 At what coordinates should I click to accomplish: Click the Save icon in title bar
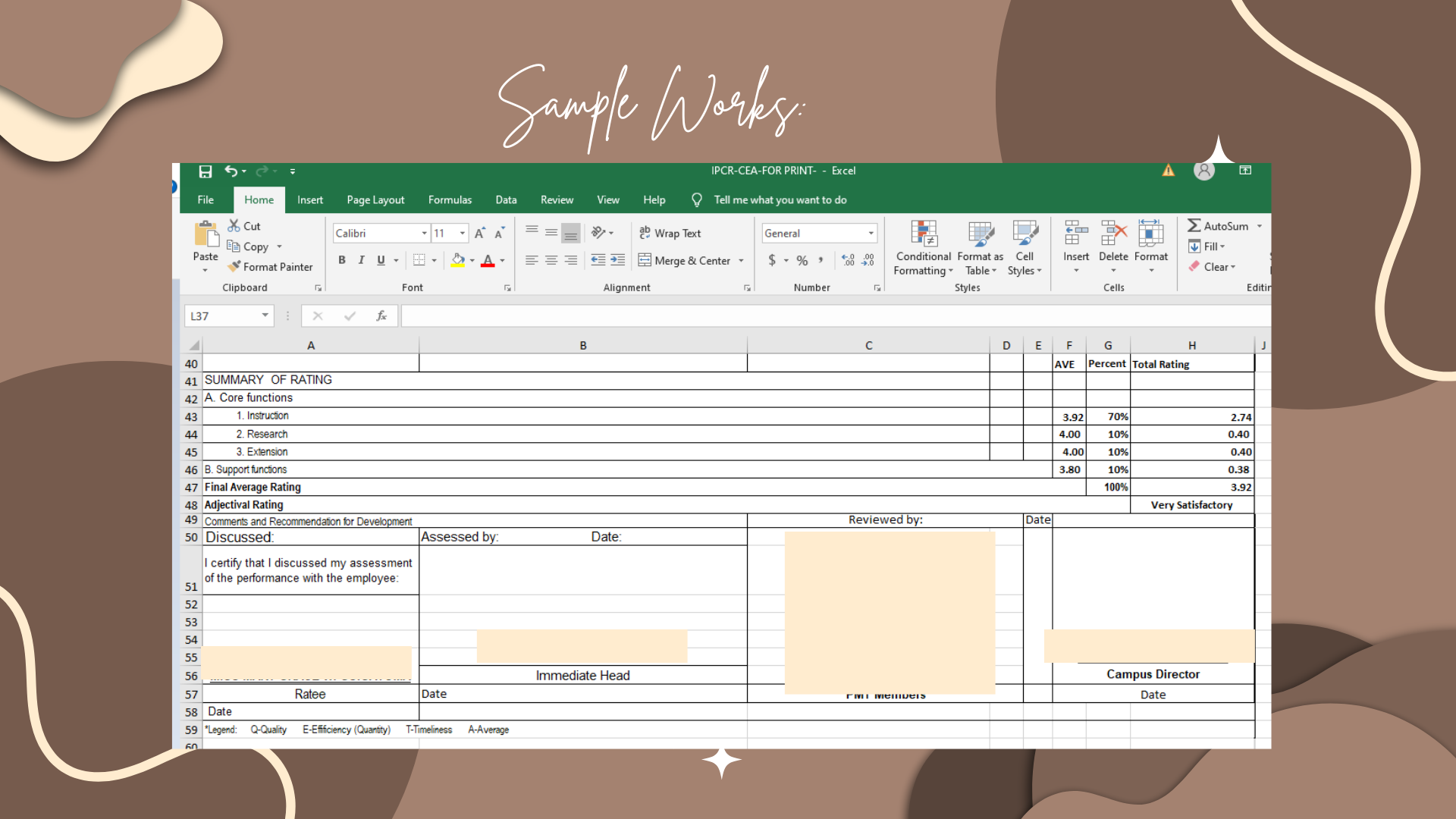pos(205,171)
